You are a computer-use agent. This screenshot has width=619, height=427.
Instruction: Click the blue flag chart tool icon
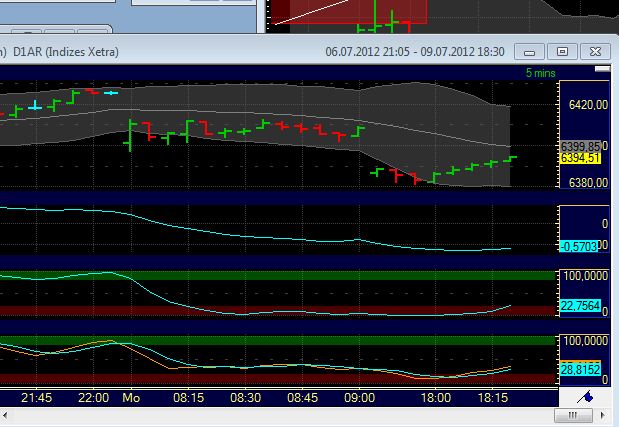(585, 397)
